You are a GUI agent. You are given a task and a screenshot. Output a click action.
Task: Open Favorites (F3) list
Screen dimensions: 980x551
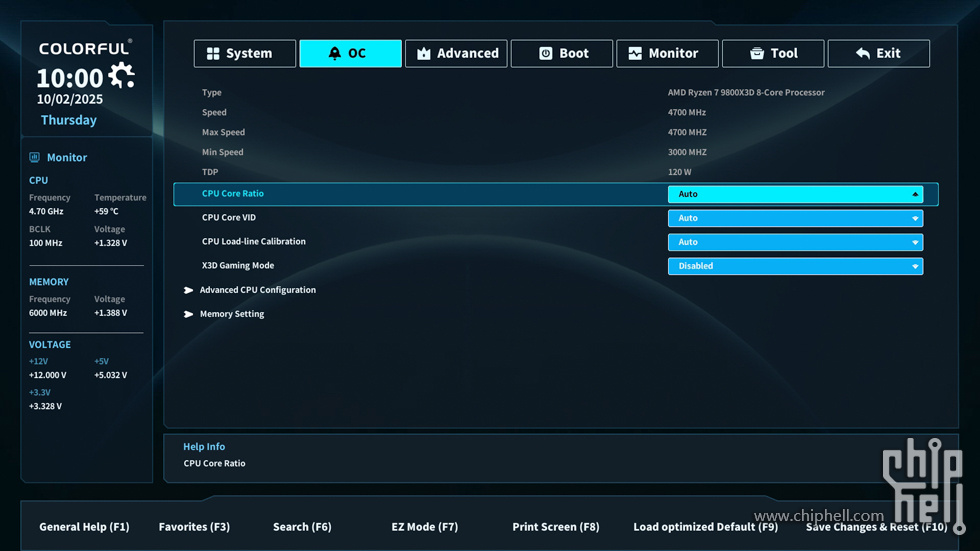[194, 527]
